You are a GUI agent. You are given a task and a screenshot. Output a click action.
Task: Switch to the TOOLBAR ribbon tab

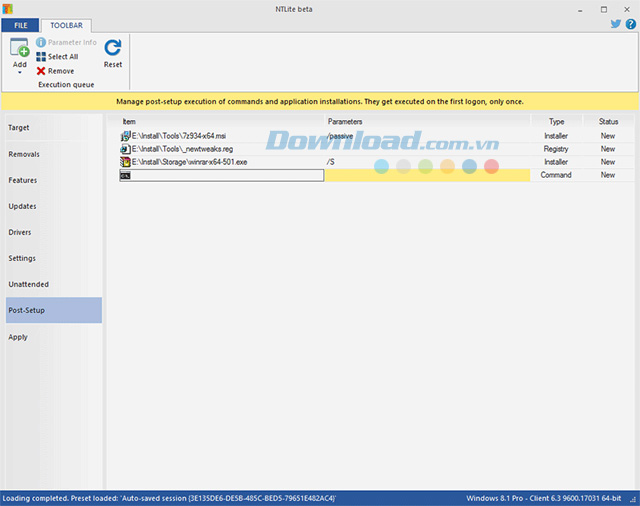66,24
